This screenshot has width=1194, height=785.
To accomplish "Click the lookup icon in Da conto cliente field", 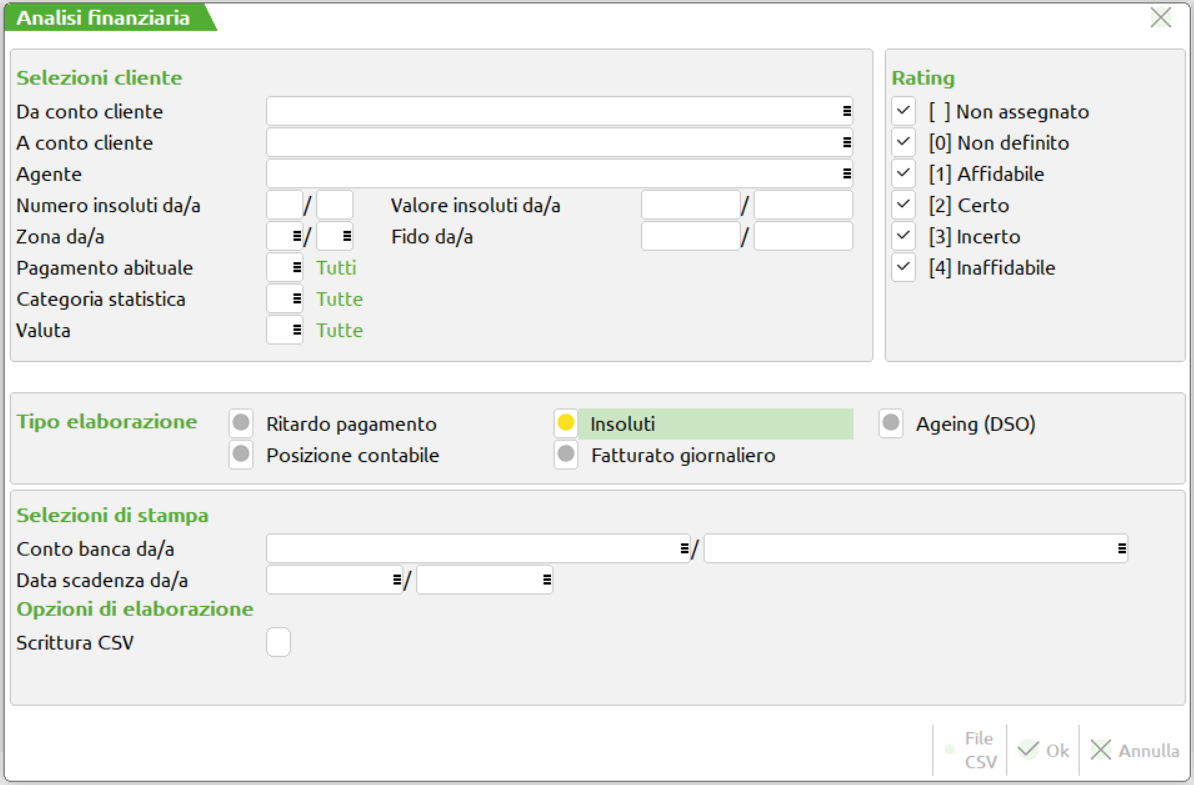I will point(846,111).
